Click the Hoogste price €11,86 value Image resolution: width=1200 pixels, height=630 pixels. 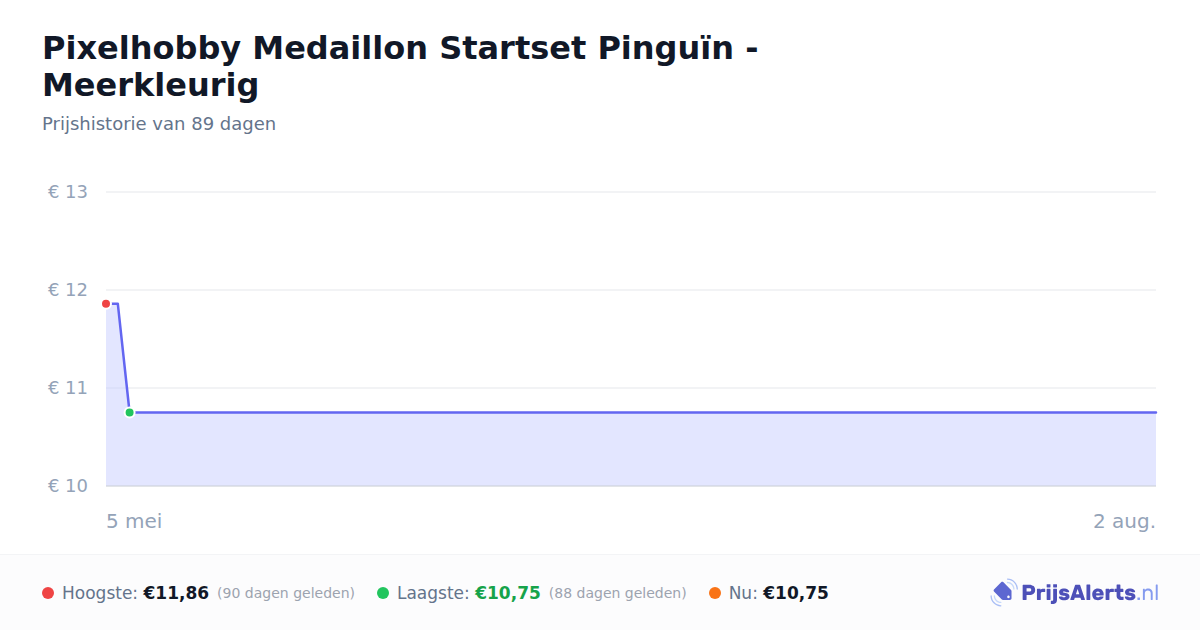click(176, 593)
